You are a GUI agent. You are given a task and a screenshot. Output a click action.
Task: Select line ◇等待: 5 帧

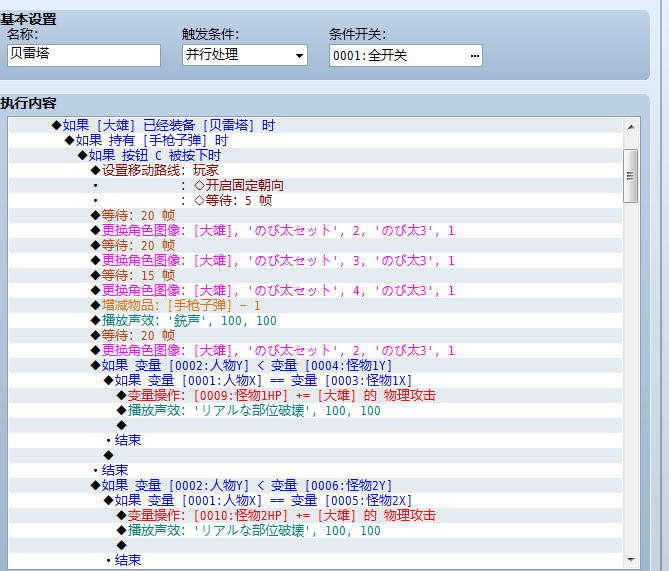(315, 200)
